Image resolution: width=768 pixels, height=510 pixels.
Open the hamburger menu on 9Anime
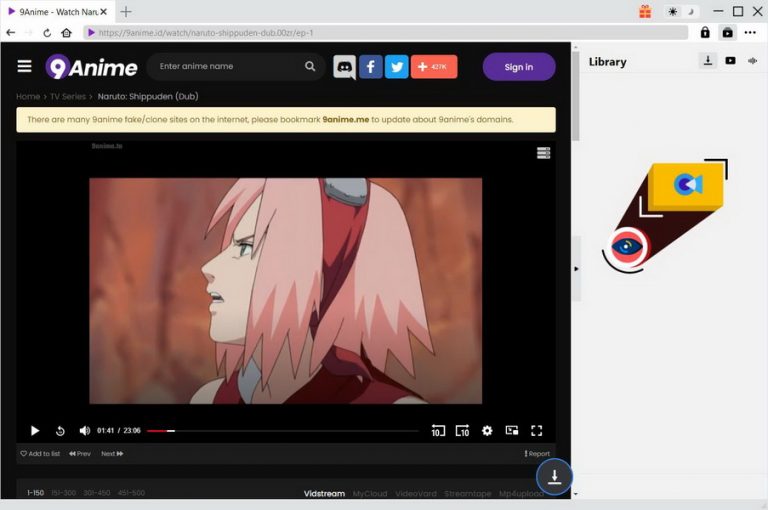[x=24, y=66]
